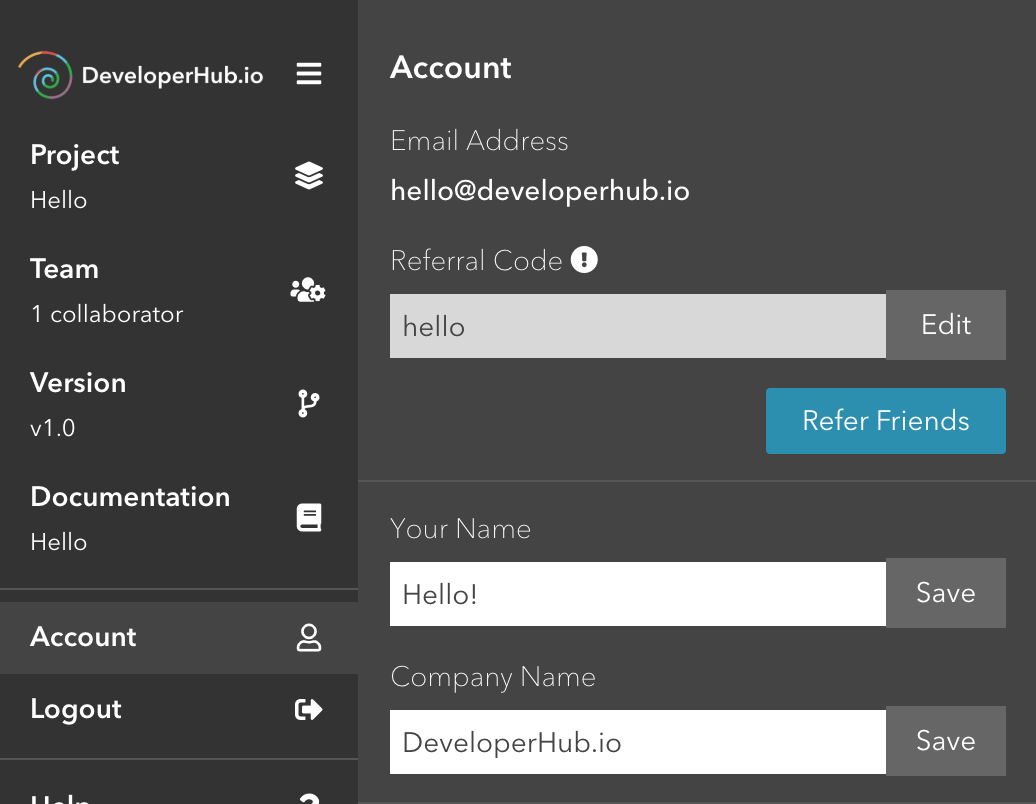1036x804 pixels.
Task: Click the Help question mark icon
Action: pyautogui.click(x=309, y=798)
